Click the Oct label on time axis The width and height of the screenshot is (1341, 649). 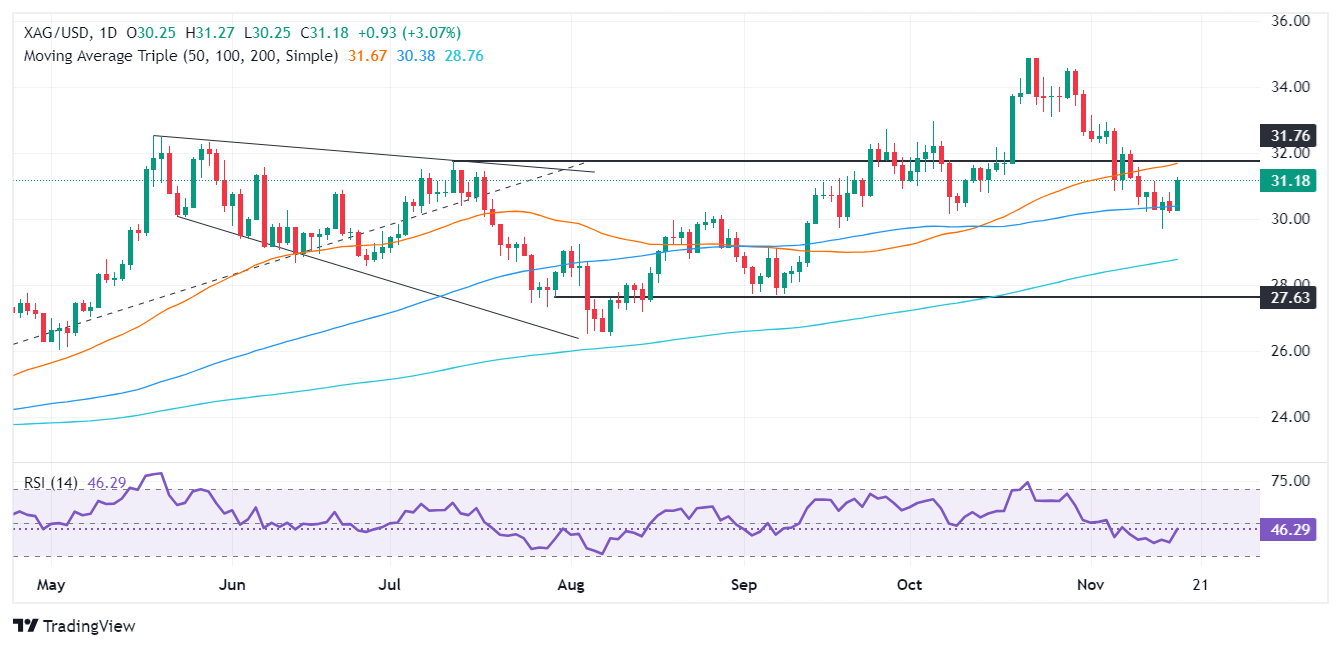909,582
